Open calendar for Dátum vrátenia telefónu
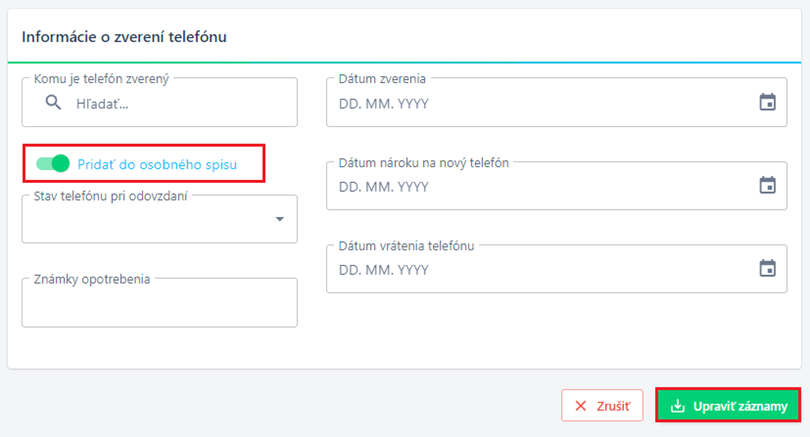 click(767, 268)
